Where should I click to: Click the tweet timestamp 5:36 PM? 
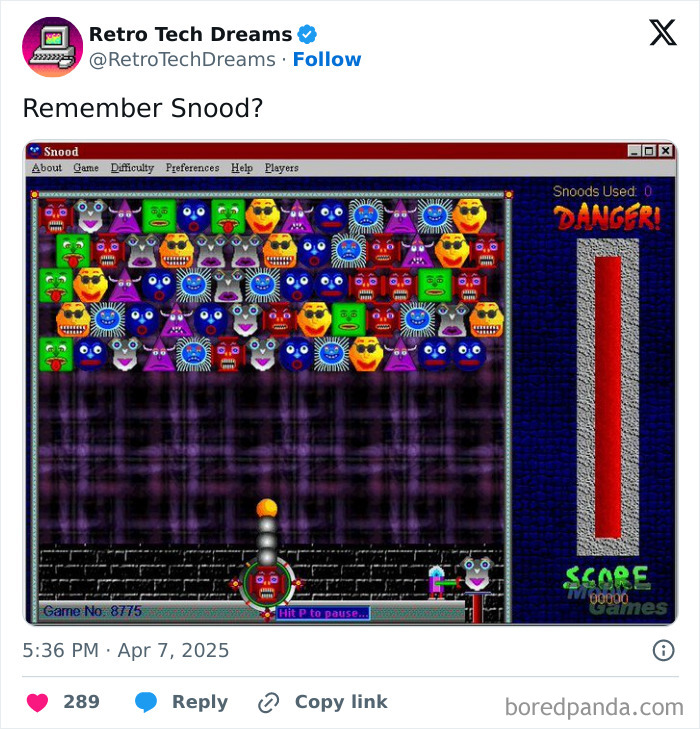pos(60,650)
